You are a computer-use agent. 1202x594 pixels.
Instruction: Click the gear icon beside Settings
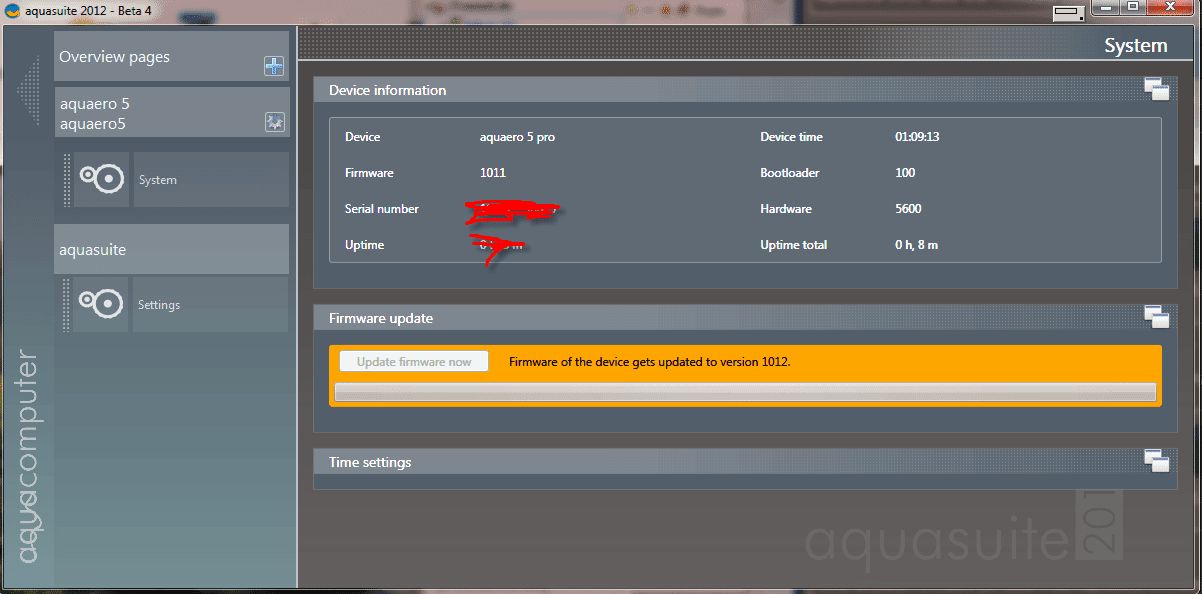pos(101,304)
